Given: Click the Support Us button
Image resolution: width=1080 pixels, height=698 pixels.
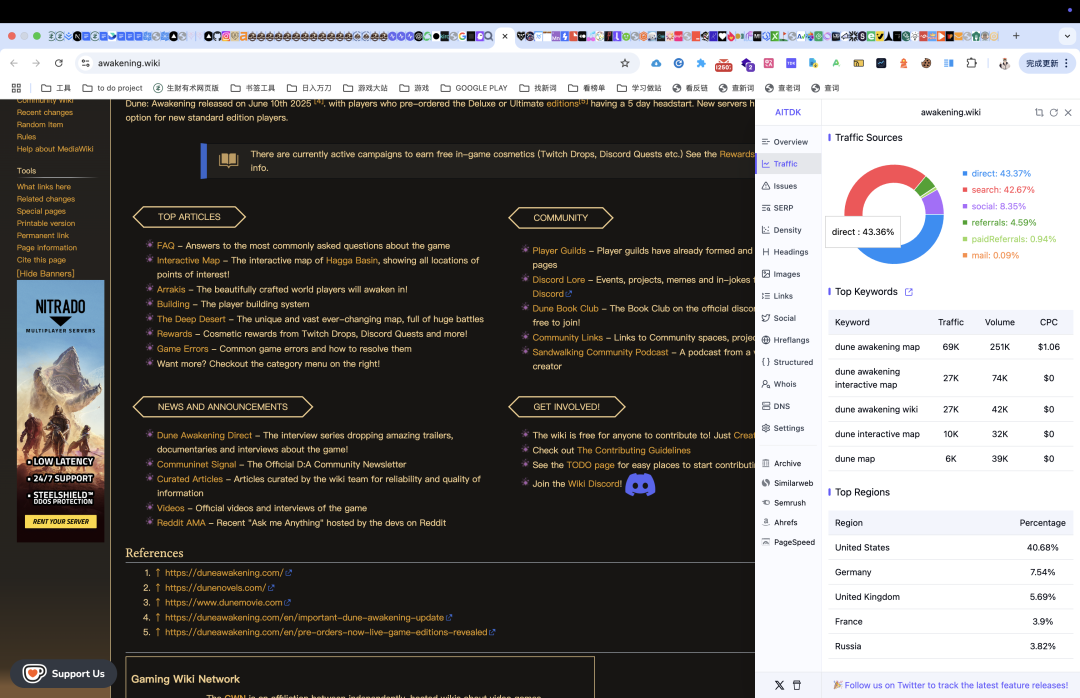Looking at the screenshot, I should pyautogui.click(x=63, y=674).
